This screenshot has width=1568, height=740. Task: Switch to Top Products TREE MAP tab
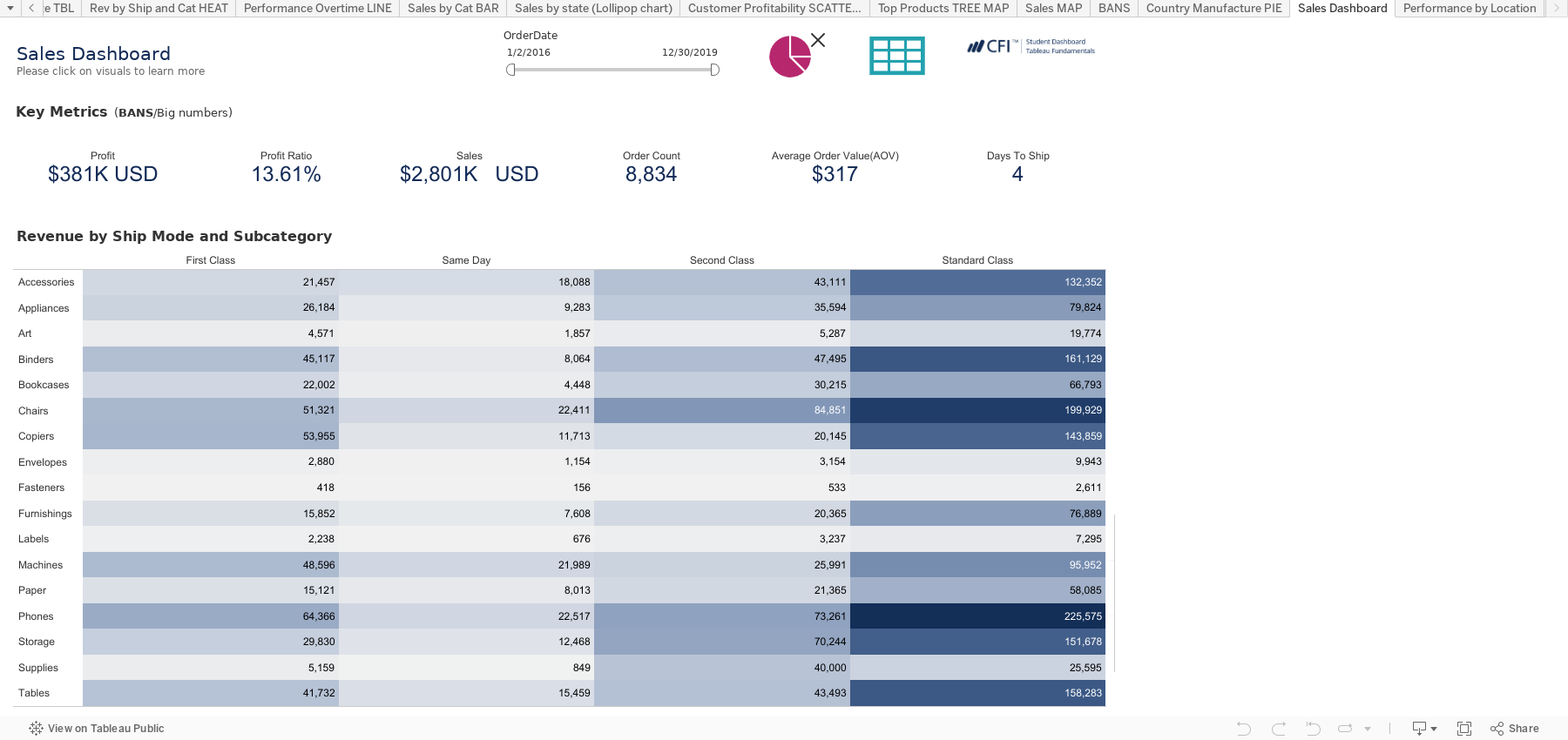(943, 8)
